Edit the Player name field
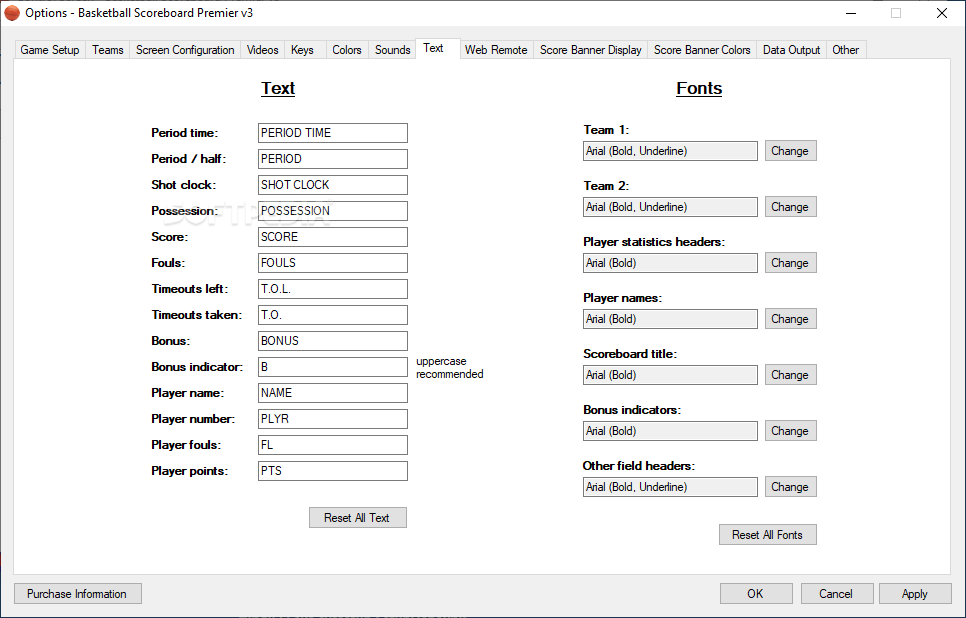Screen dimensions: 966x618 click(333, 393)
